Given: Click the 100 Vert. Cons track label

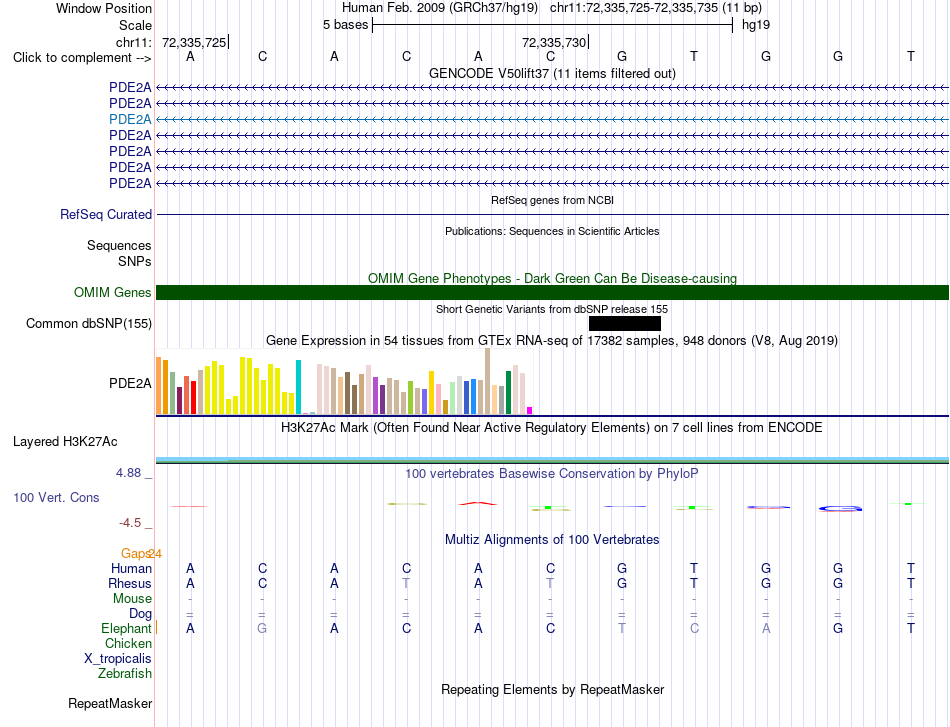Looking at the screenshot, I should pyautogui.click(x=56, y=497).
